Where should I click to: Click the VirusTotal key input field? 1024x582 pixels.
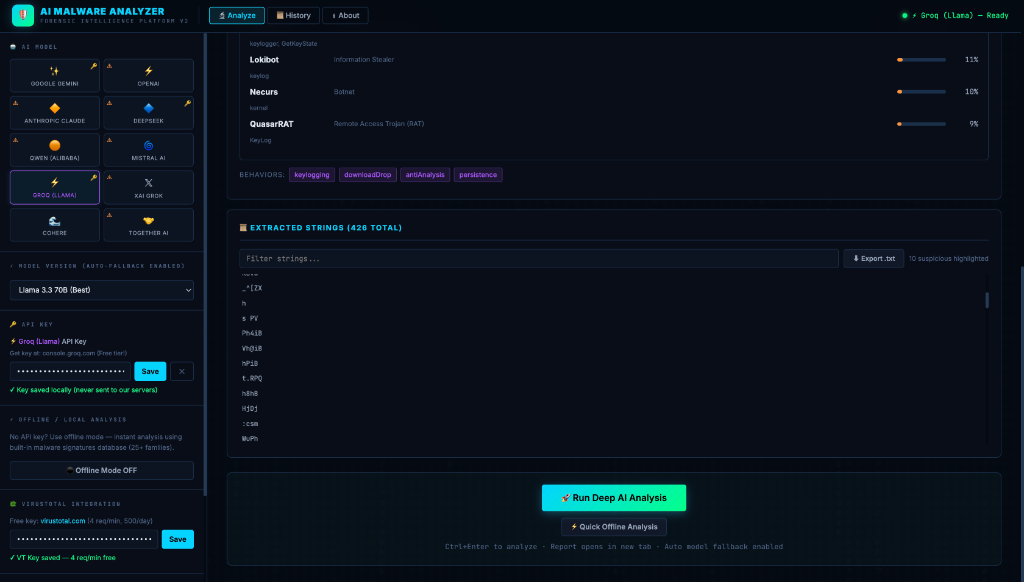[84, 539]
